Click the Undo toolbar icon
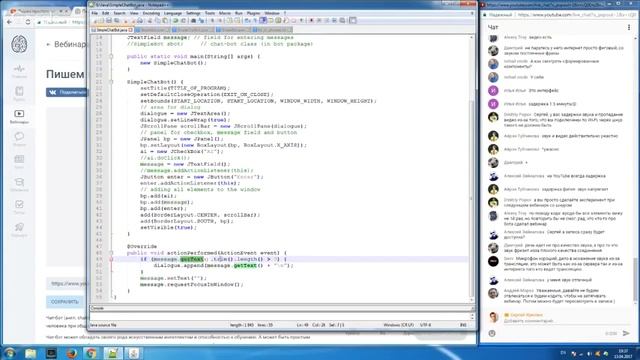Image resolution: width=640 pixels, height=360 pixels. (175, 20)
